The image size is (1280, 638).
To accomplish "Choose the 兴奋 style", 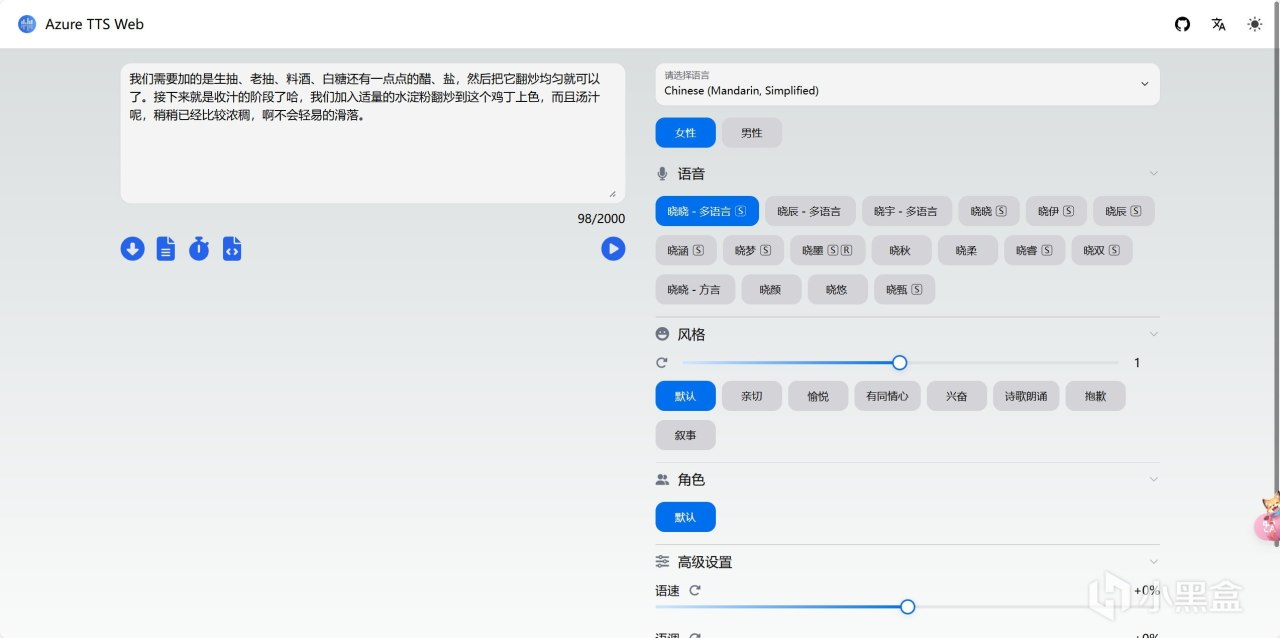I will click(956, 396).
